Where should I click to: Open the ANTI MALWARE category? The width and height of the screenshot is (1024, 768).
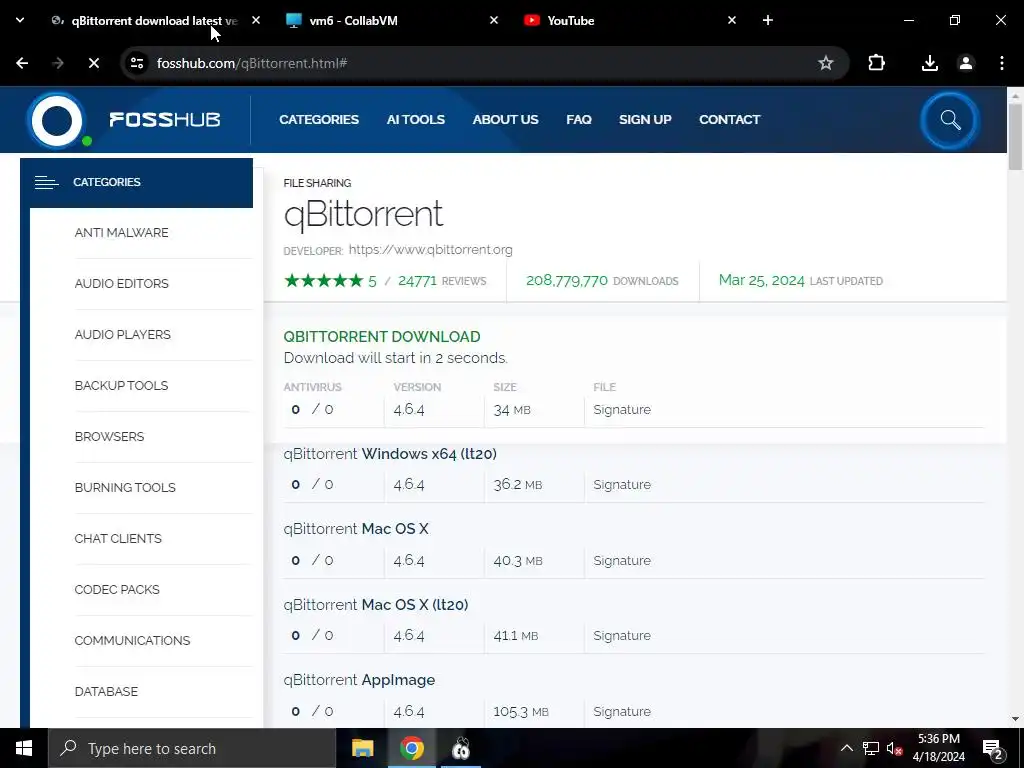pyautogui.click(x=121, y=232)
